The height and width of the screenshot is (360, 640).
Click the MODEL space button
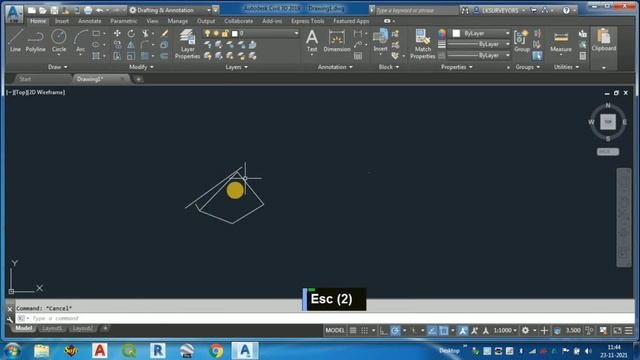[x=335, y=331]
